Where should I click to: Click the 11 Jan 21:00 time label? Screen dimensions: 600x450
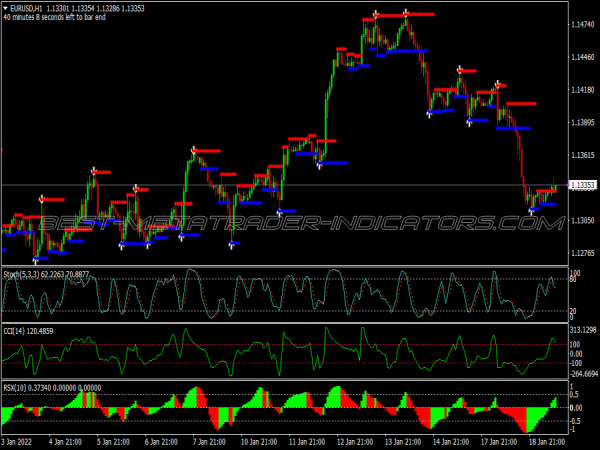(307, 442)
